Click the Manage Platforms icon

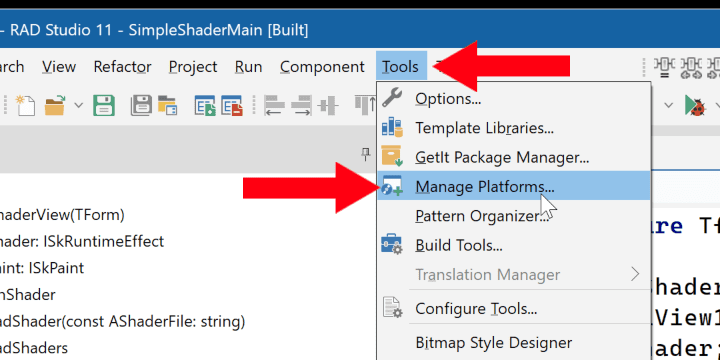tap(392, 186)
